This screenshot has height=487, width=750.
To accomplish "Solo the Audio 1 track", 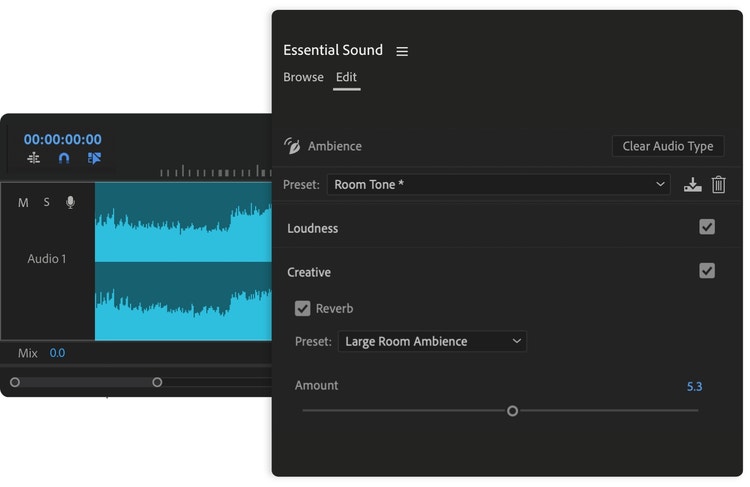I will pyautogui.click(x=46, y=203).
